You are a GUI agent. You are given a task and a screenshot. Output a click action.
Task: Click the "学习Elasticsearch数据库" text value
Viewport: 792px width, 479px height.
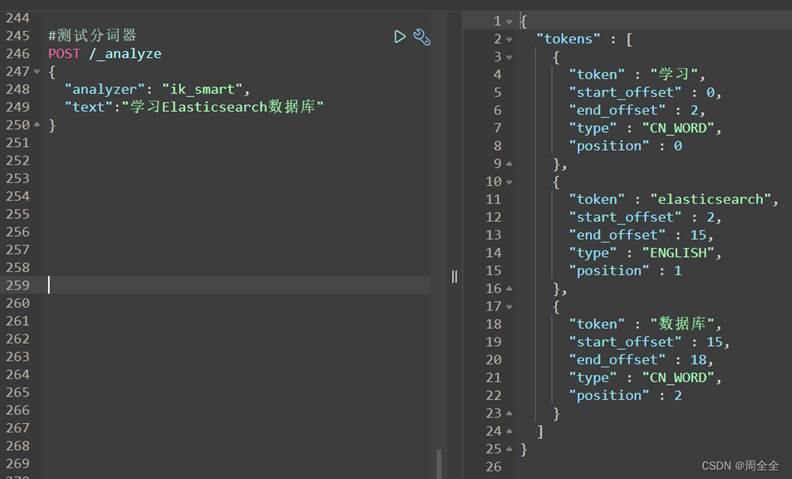click(x=223, y=107)
